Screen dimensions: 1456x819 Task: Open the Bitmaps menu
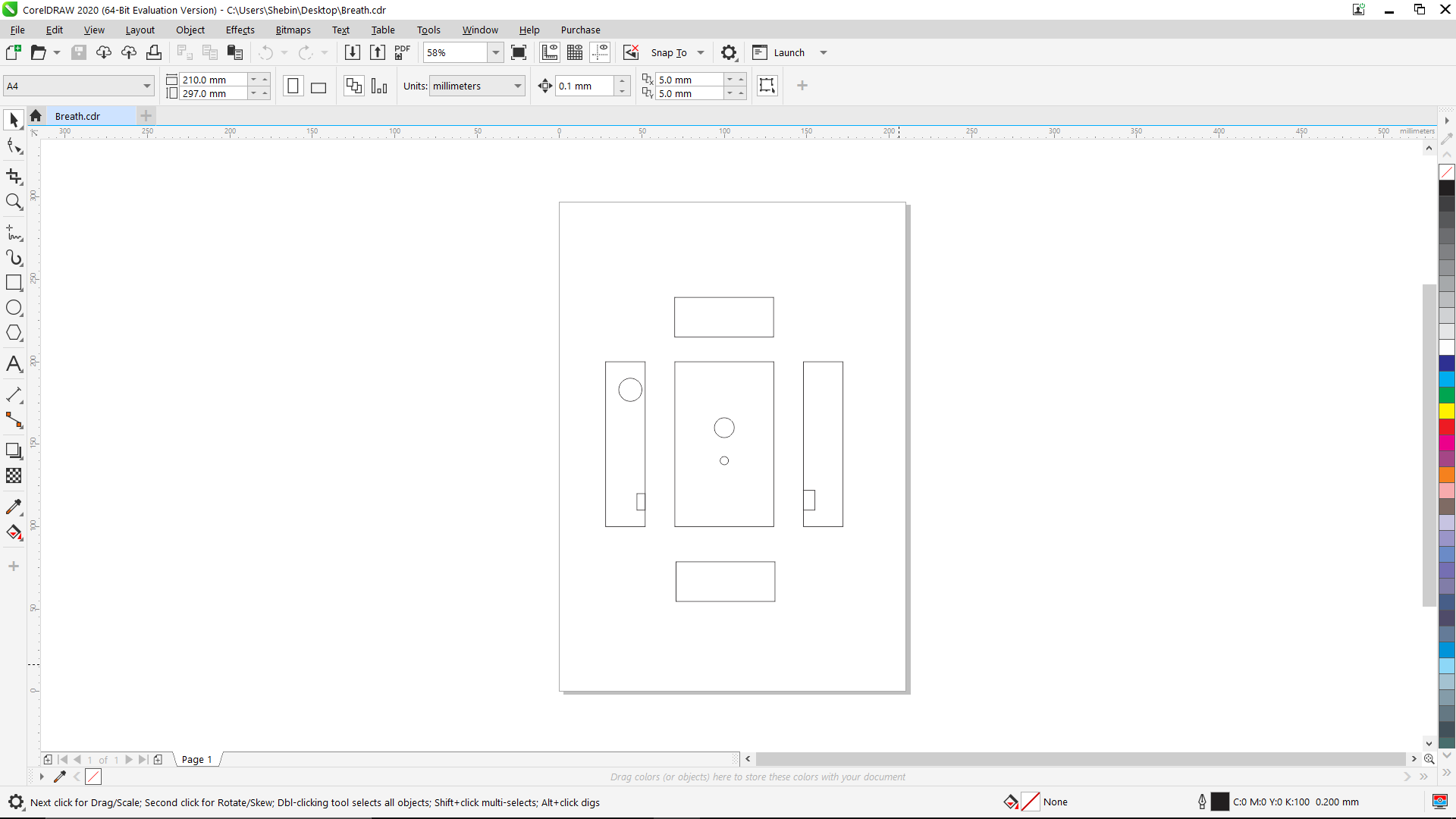[x=293, y=30]
